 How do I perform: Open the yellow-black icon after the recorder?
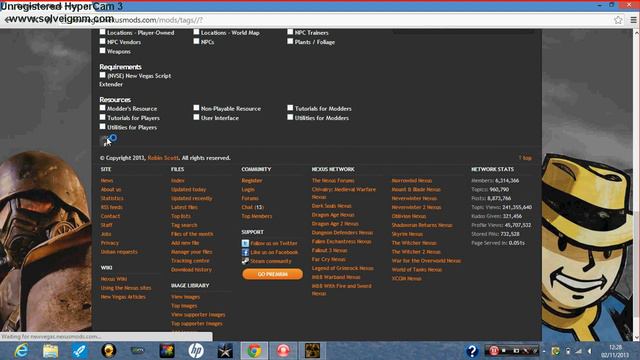pos(312,351)
